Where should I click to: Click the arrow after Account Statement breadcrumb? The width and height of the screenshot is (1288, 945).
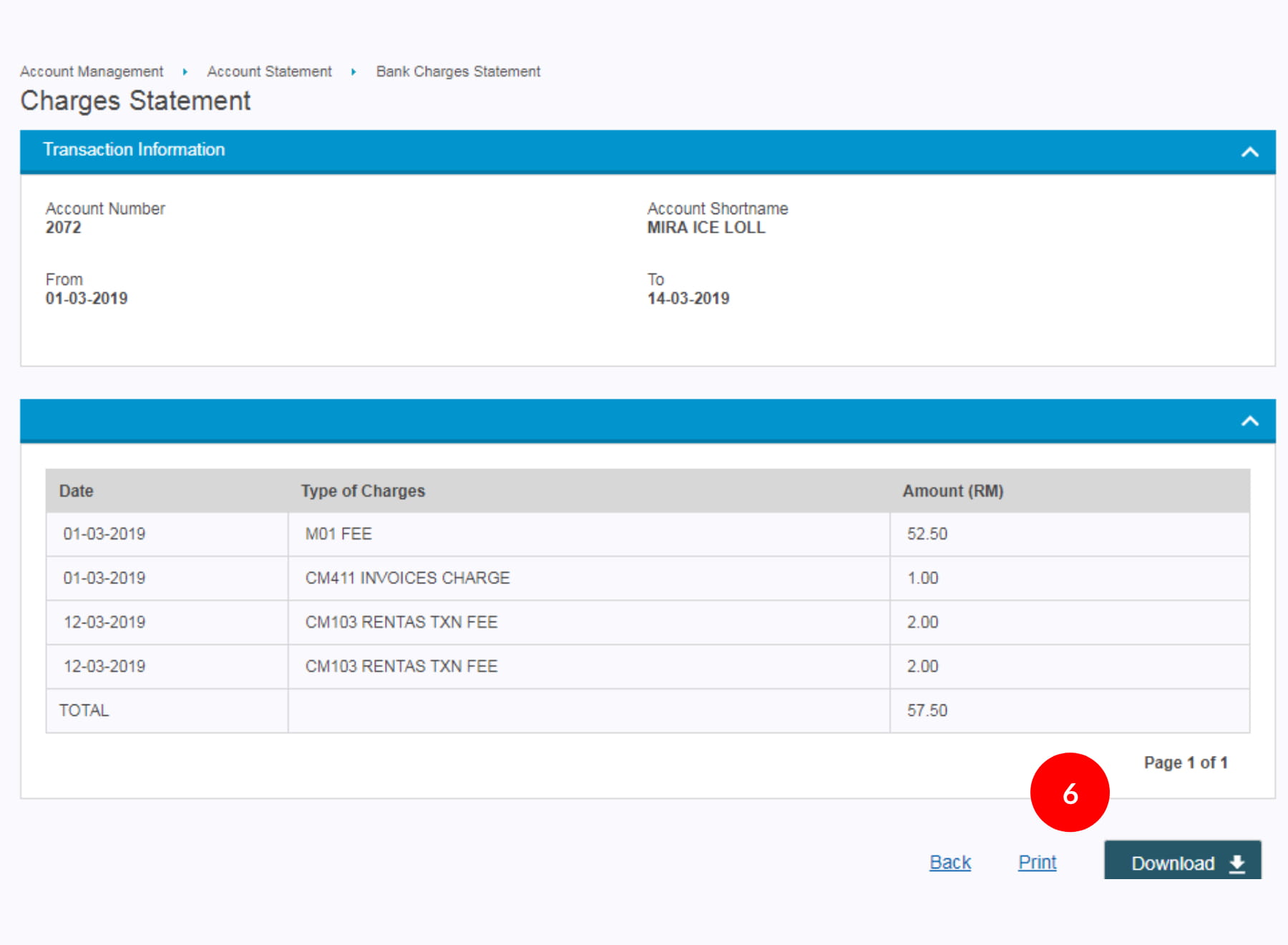click(x=353, y=72)
